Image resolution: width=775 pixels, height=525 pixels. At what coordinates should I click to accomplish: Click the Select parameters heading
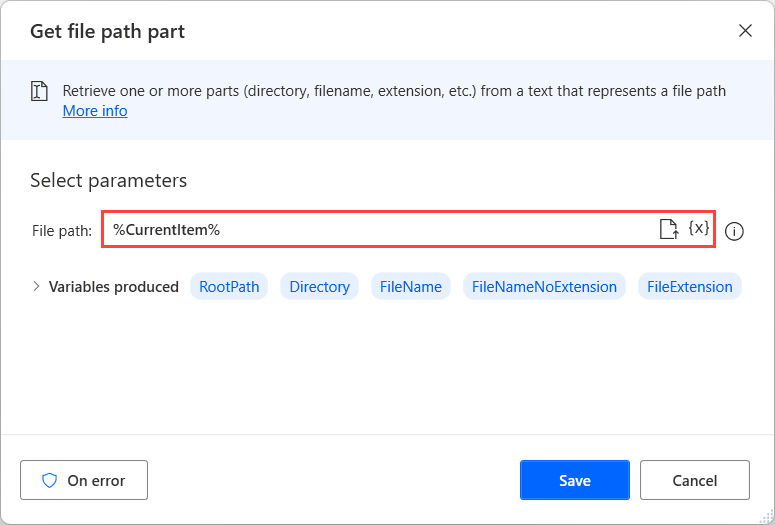point(109,181)
